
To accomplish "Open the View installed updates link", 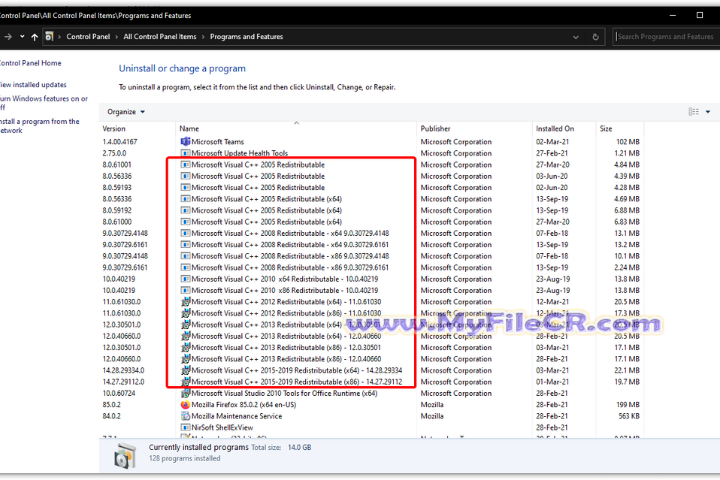I will (33, 85).
